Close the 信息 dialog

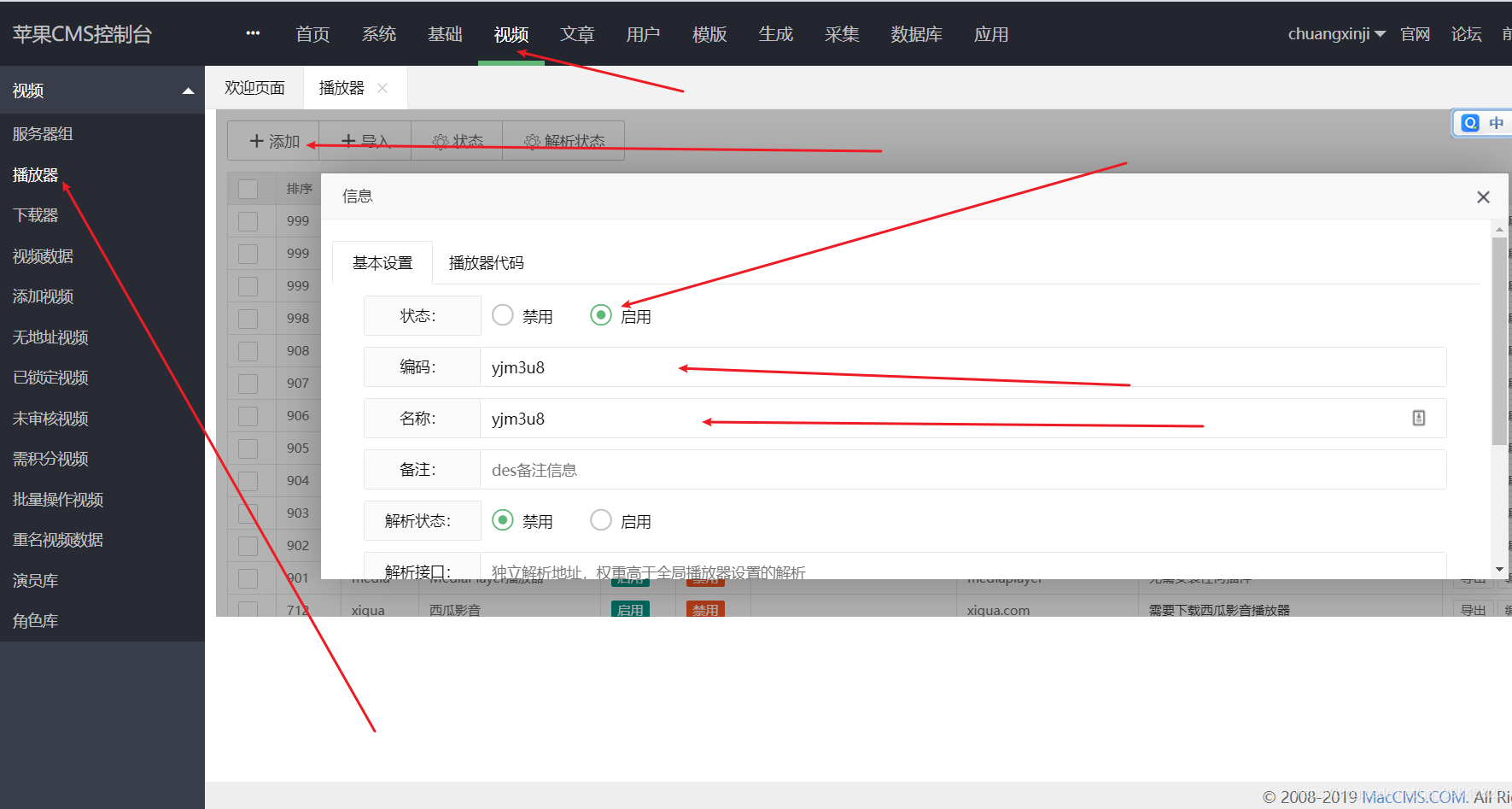[1483, 197]
